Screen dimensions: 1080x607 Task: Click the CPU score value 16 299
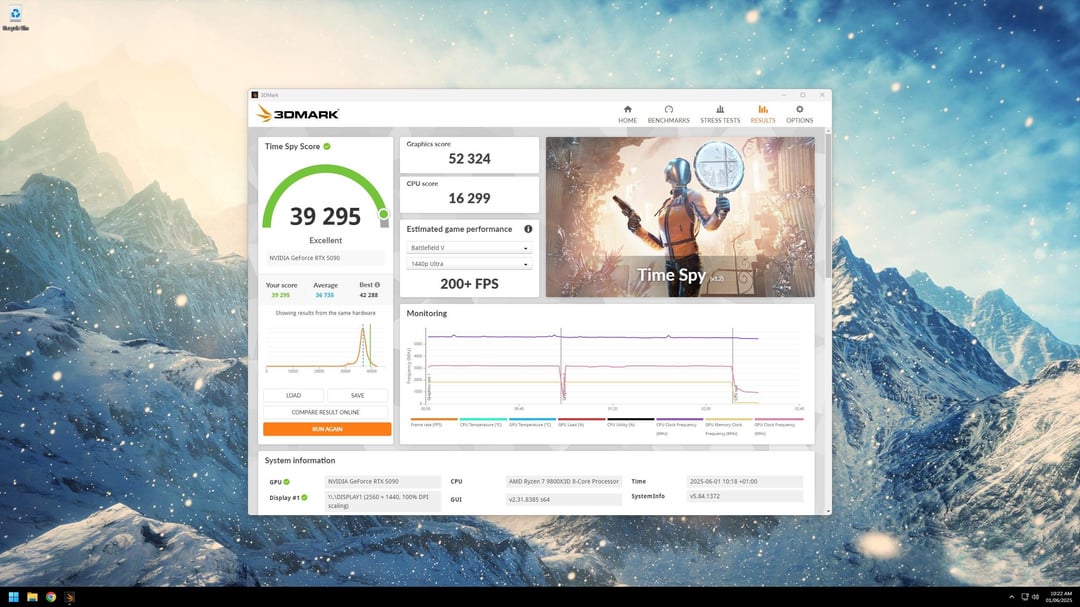click(x=469, y=198)
